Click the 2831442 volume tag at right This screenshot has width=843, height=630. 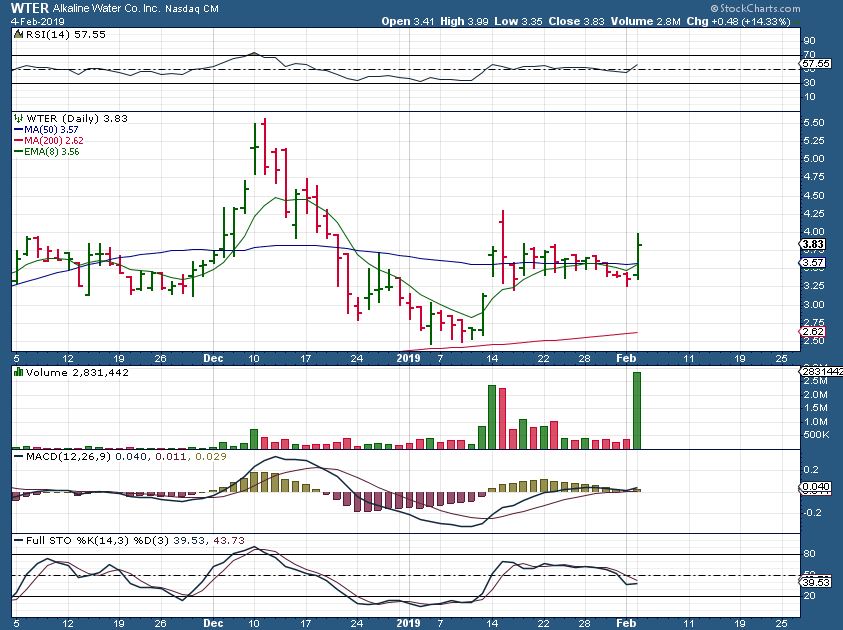[x=821, y=372]
